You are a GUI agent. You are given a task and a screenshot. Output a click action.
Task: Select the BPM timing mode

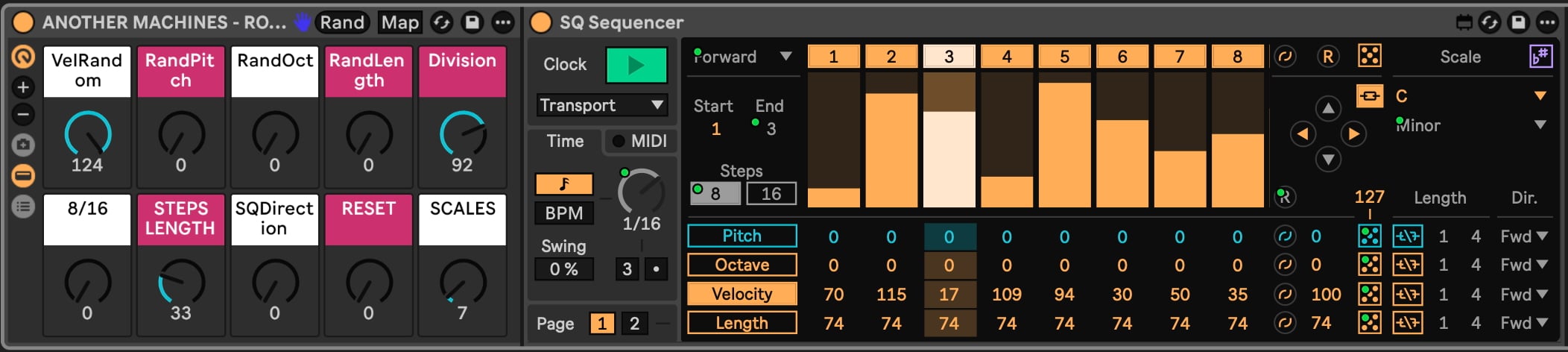[x=564, y=213]
